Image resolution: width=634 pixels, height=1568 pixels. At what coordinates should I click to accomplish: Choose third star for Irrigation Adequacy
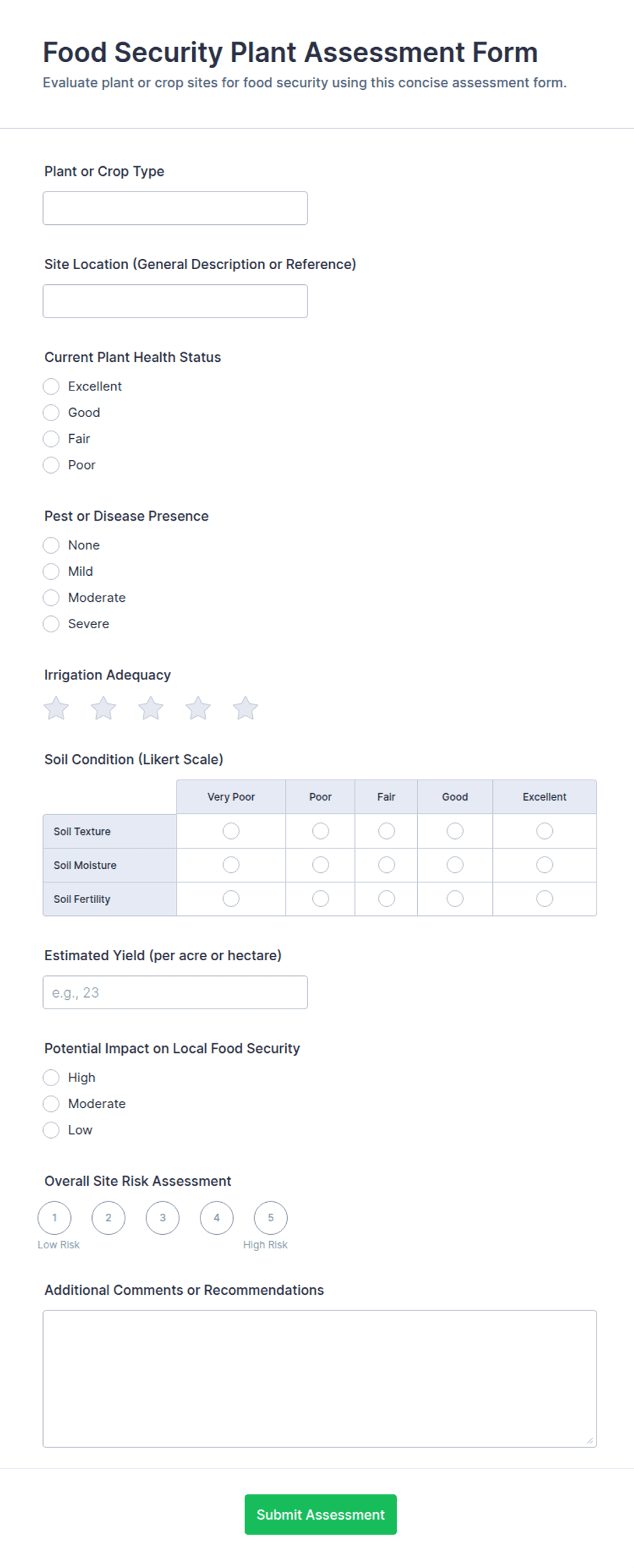[151, 708]
